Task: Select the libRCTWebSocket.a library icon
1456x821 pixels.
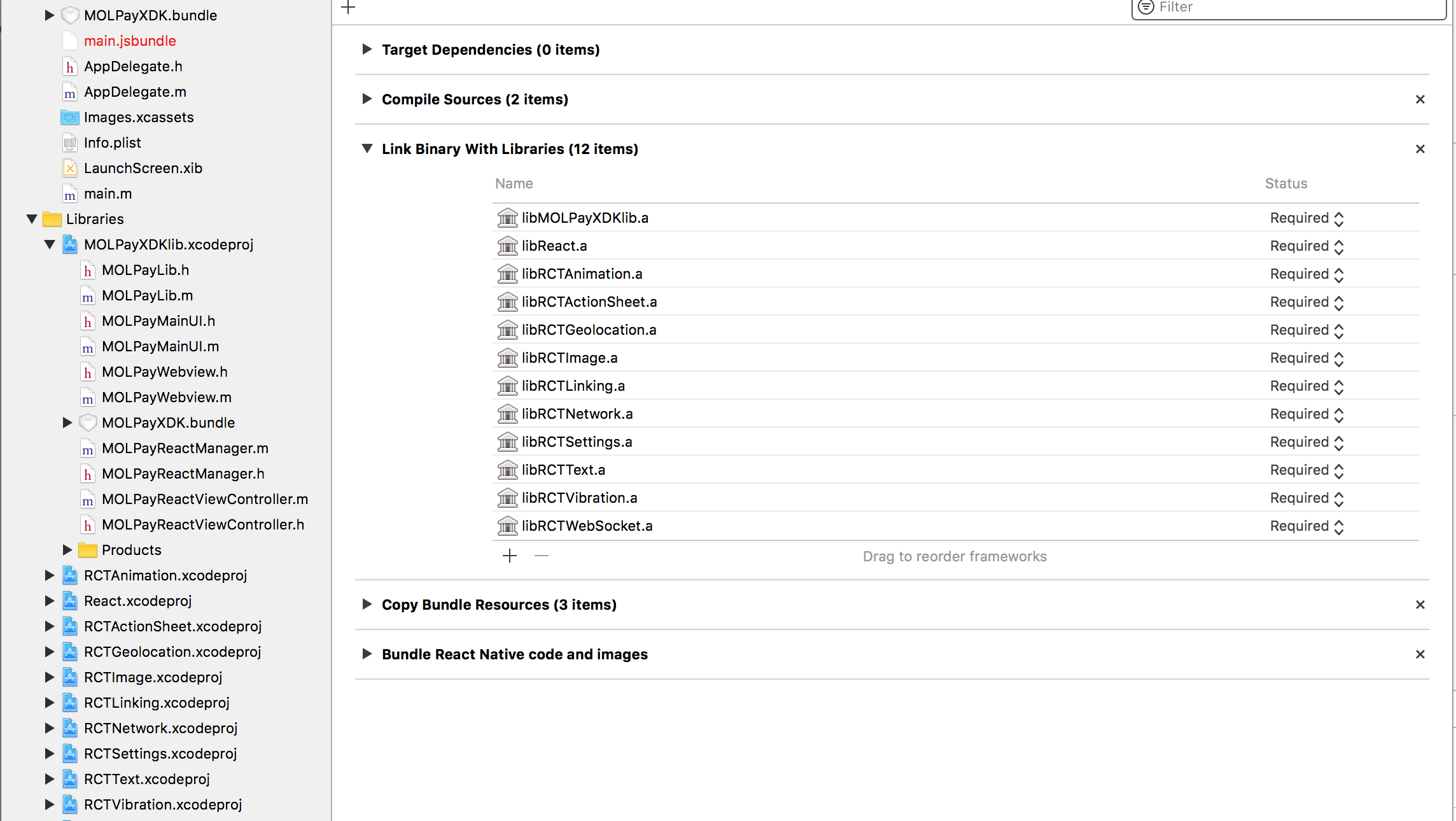Action: (507, 526)
